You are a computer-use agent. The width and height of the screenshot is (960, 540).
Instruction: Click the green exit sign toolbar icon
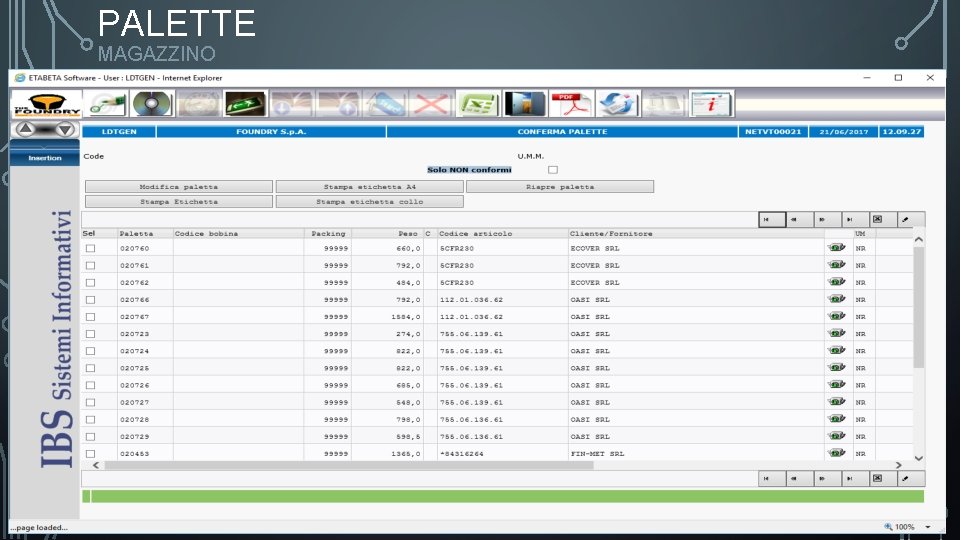click(245, 104)
